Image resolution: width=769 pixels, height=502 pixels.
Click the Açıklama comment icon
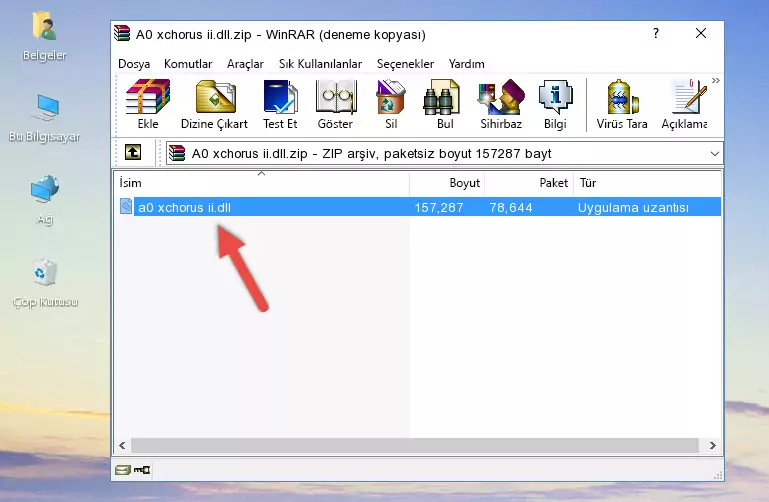point(684,104)
